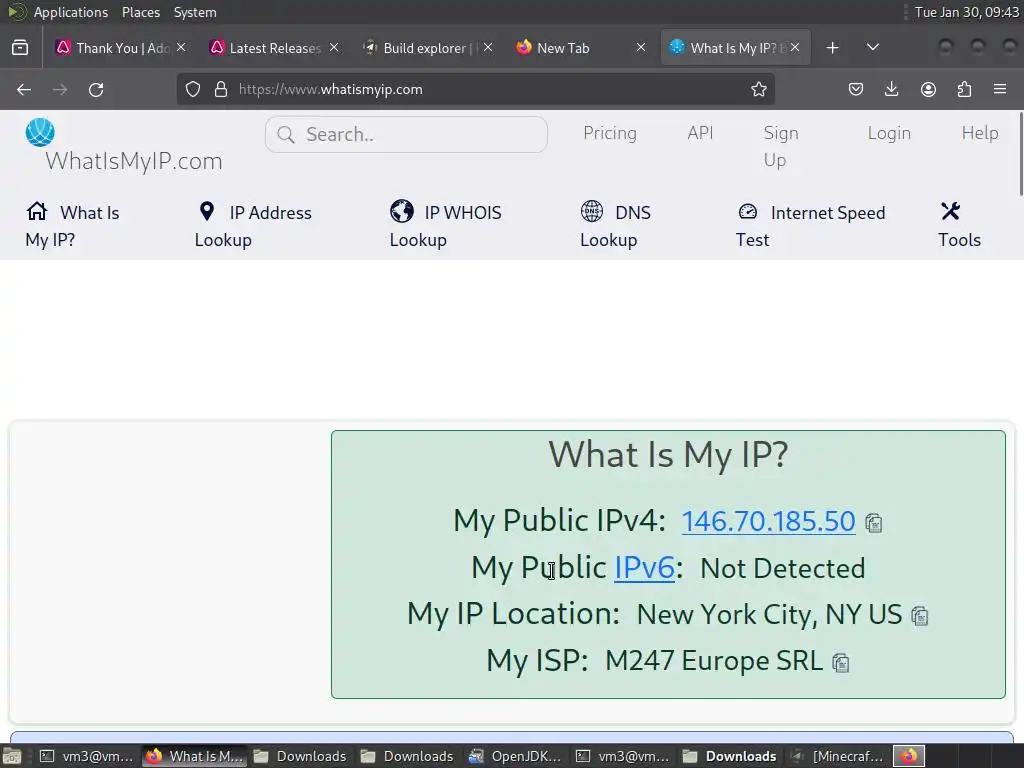Click the clock showing Tue Jan 30
This screenshot has height=768, width=1024.
tap(967, 12)
